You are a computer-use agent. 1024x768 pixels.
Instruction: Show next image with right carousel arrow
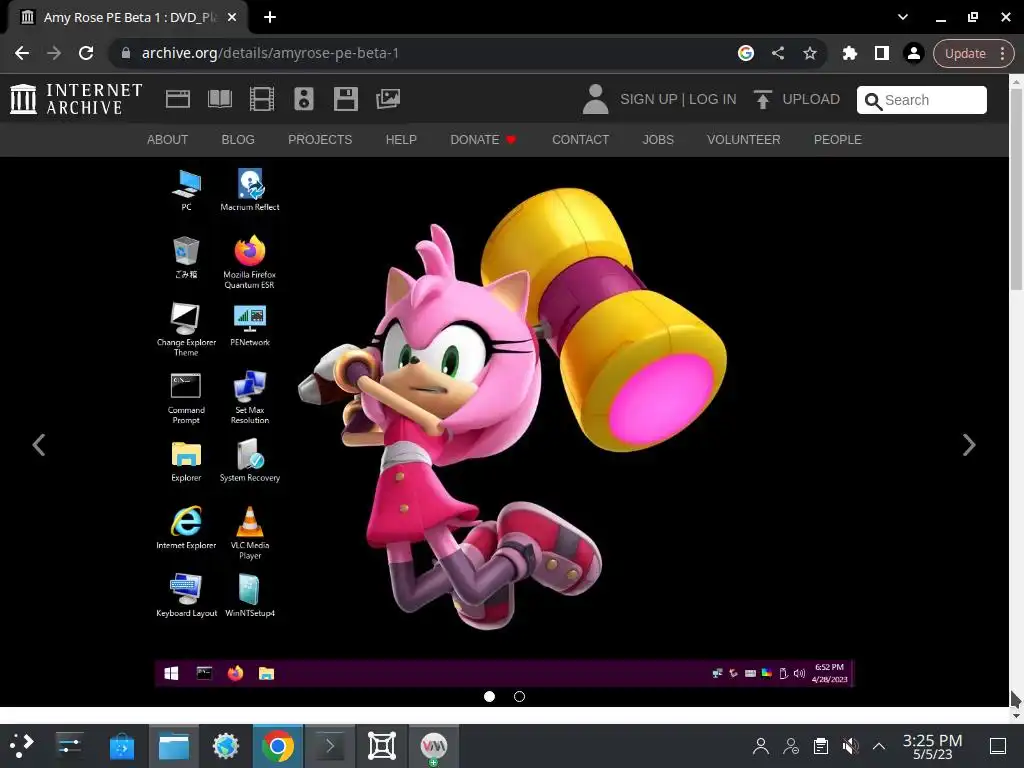click(969, 445)
